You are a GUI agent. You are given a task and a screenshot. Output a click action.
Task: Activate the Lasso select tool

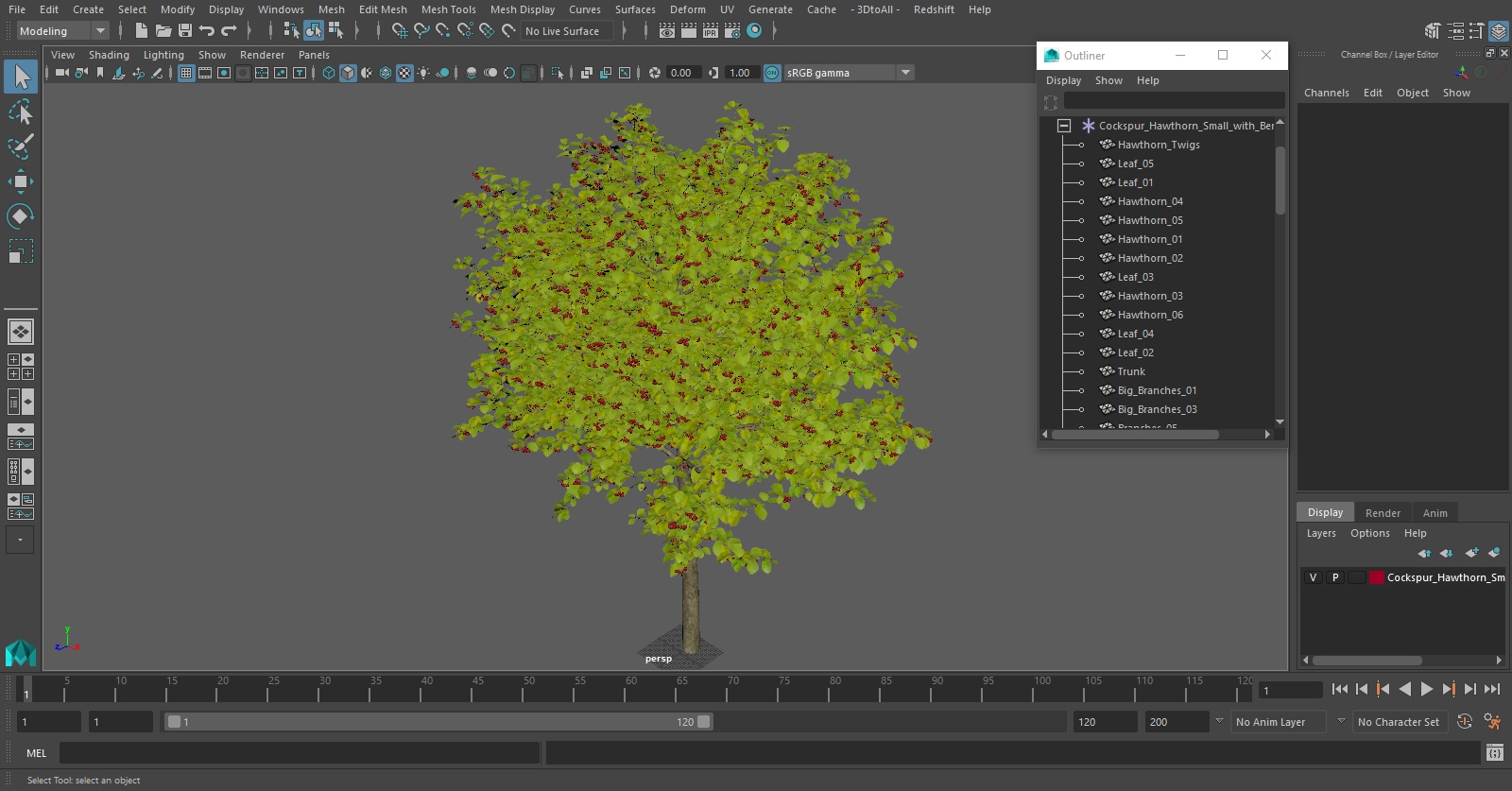[21, 112]
